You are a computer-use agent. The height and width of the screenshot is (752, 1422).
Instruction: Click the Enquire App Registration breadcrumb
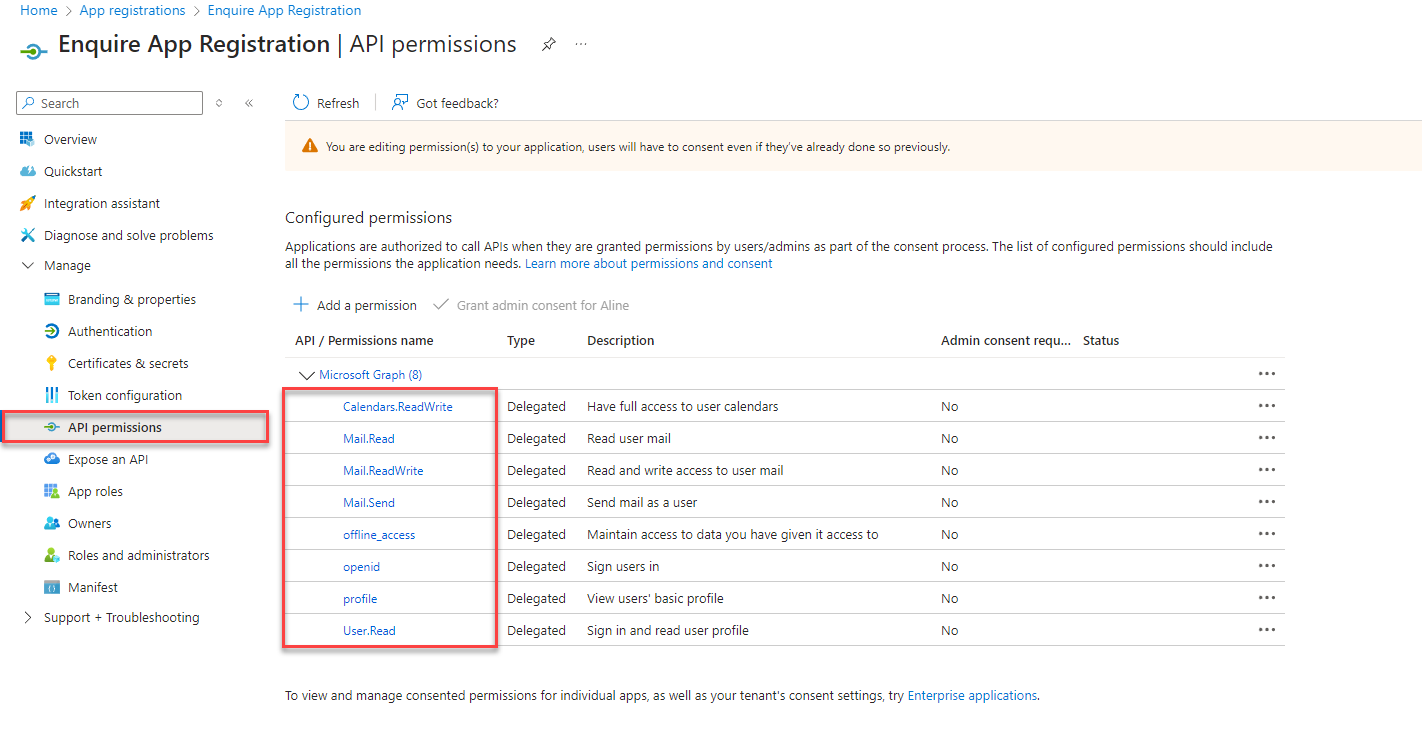284,10
